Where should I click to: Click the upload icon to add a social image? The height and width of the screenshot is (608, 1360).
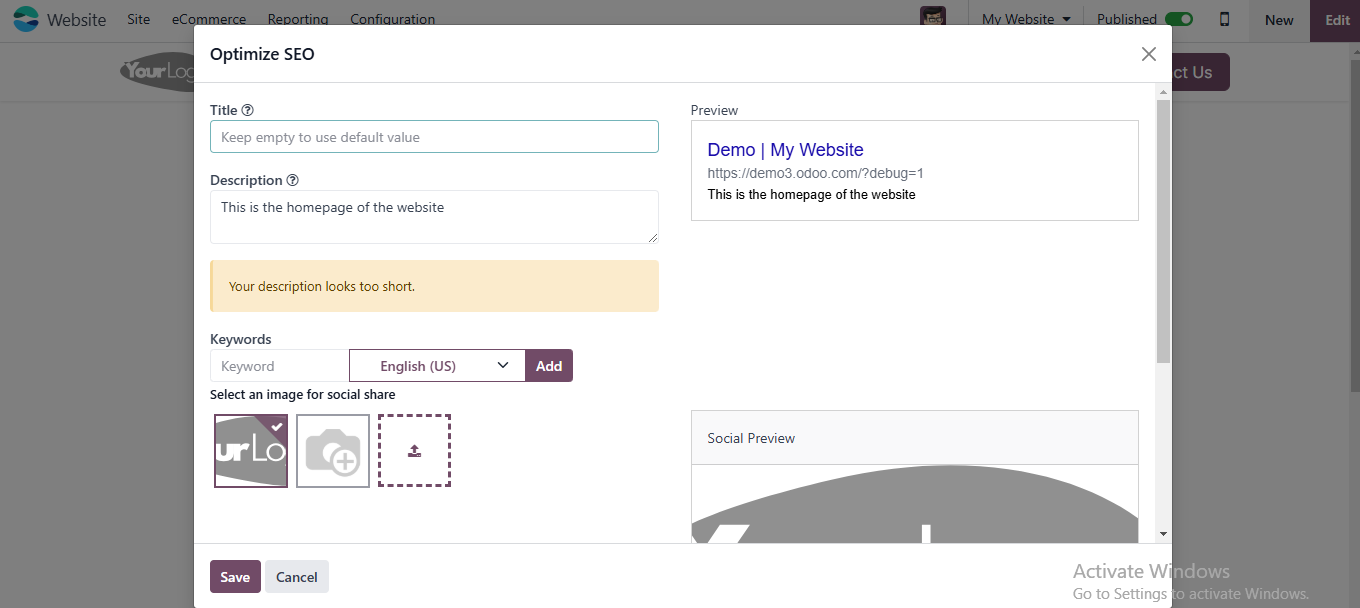[414, 450]
